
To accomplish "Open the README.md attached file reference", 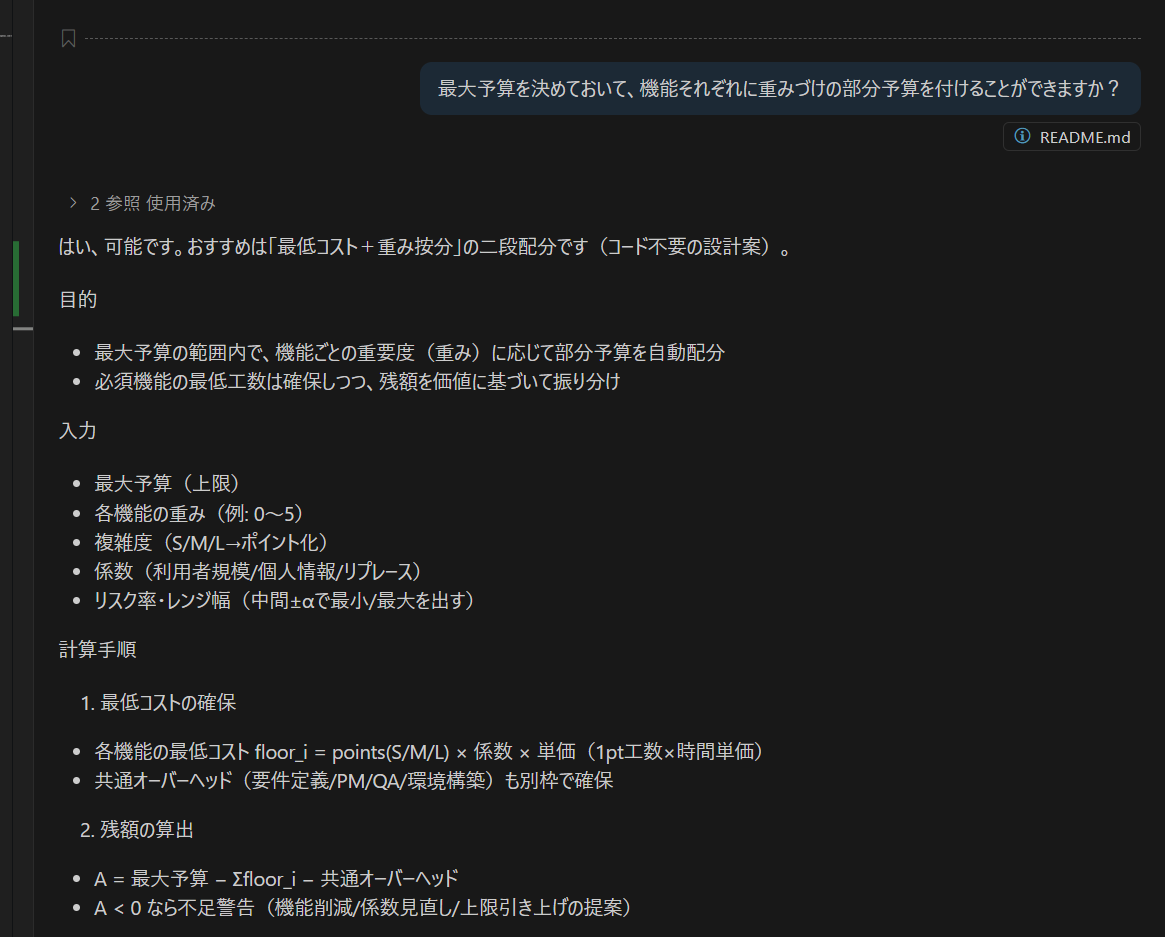I will (1083, 137).
